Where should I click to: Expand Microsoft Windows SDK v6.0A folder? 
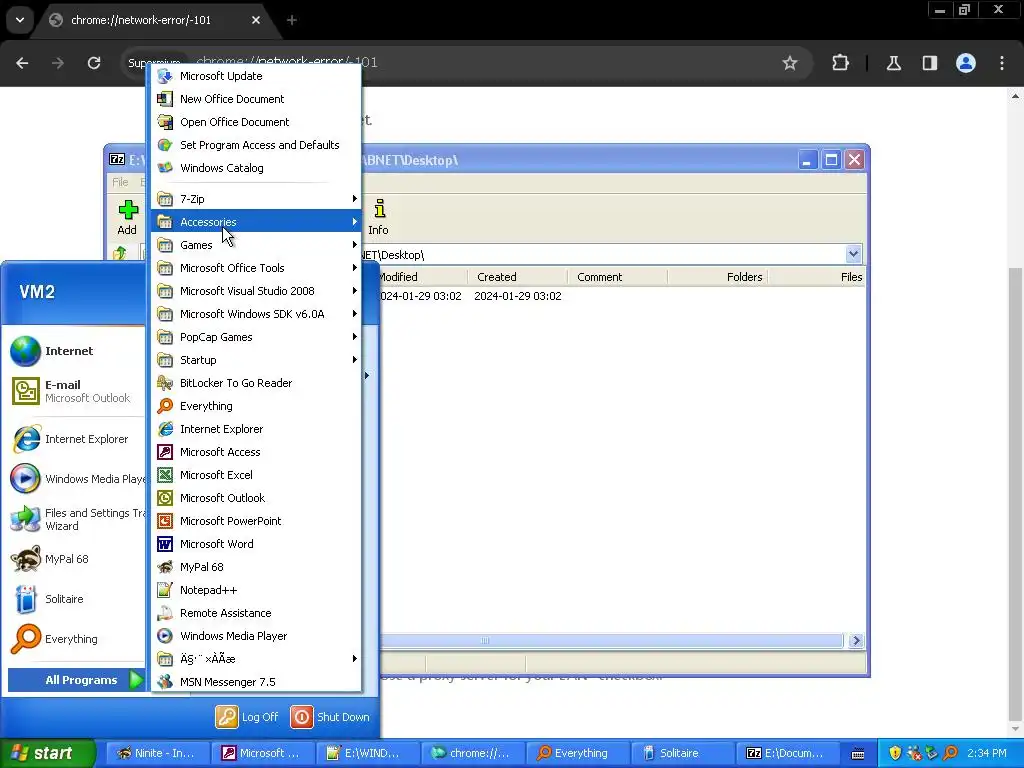pos(256,314)
